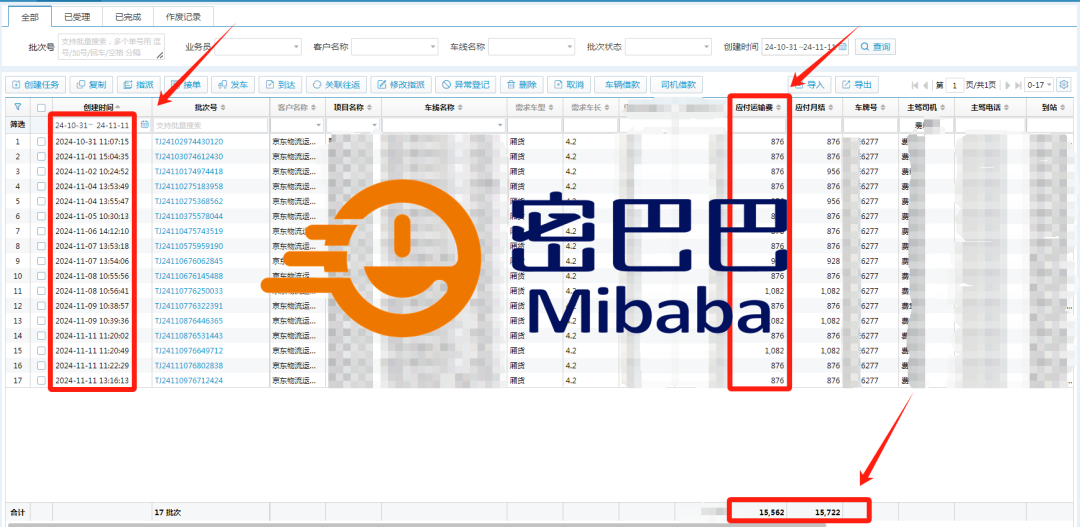Open the table column settings gear icon
The height and width of the screenshot is (527, 1080).
pyautogui.click(x=1065, y=85)
